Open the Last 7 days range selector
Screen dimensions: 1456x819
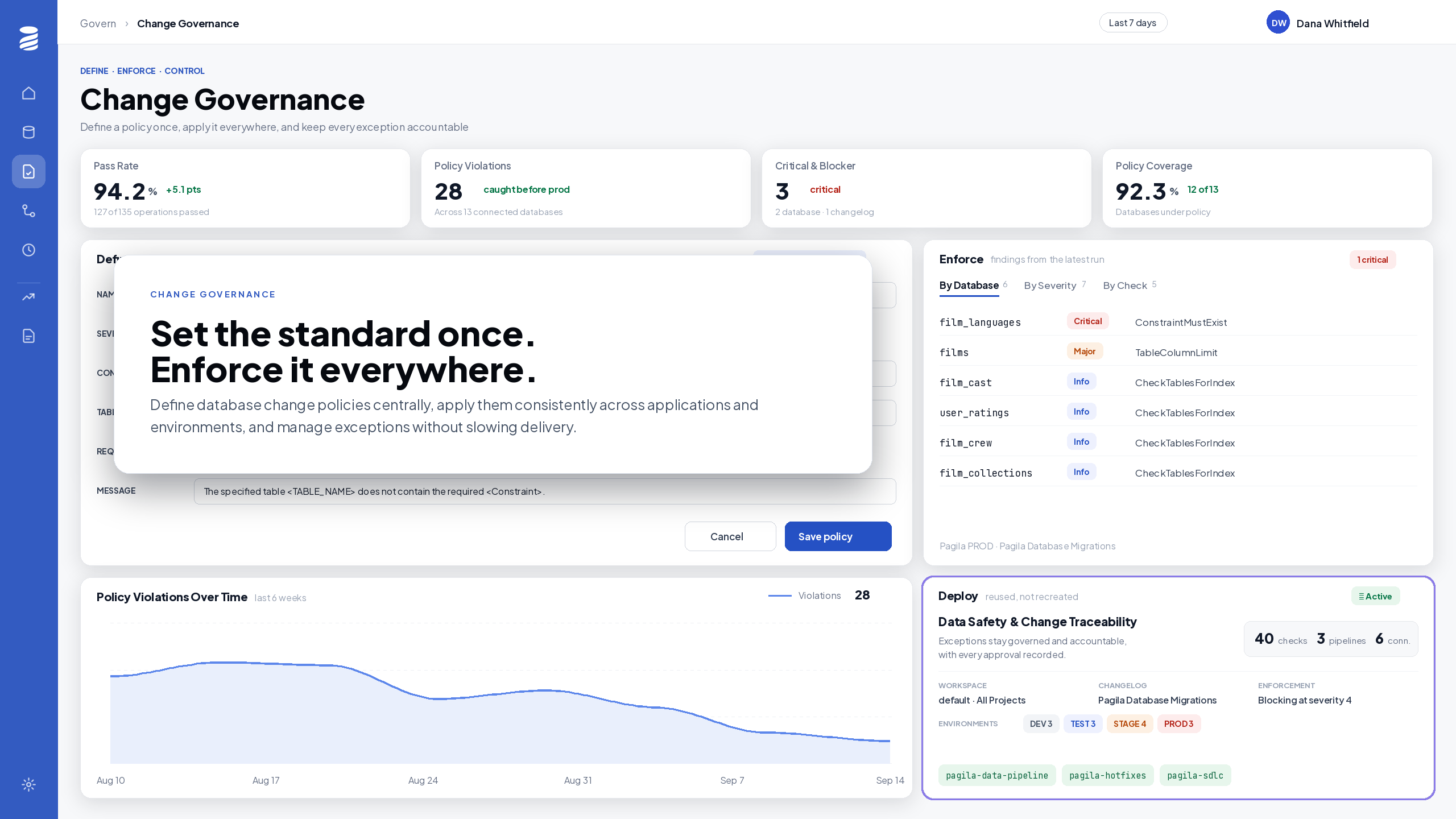click(x=1132, y=23)
